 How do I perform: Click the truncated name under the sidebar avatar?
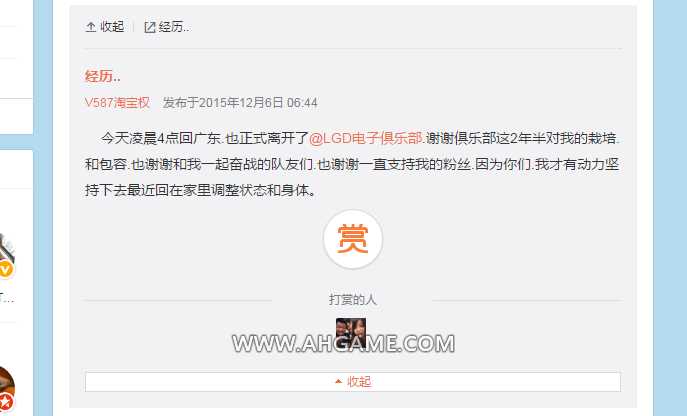7,299
